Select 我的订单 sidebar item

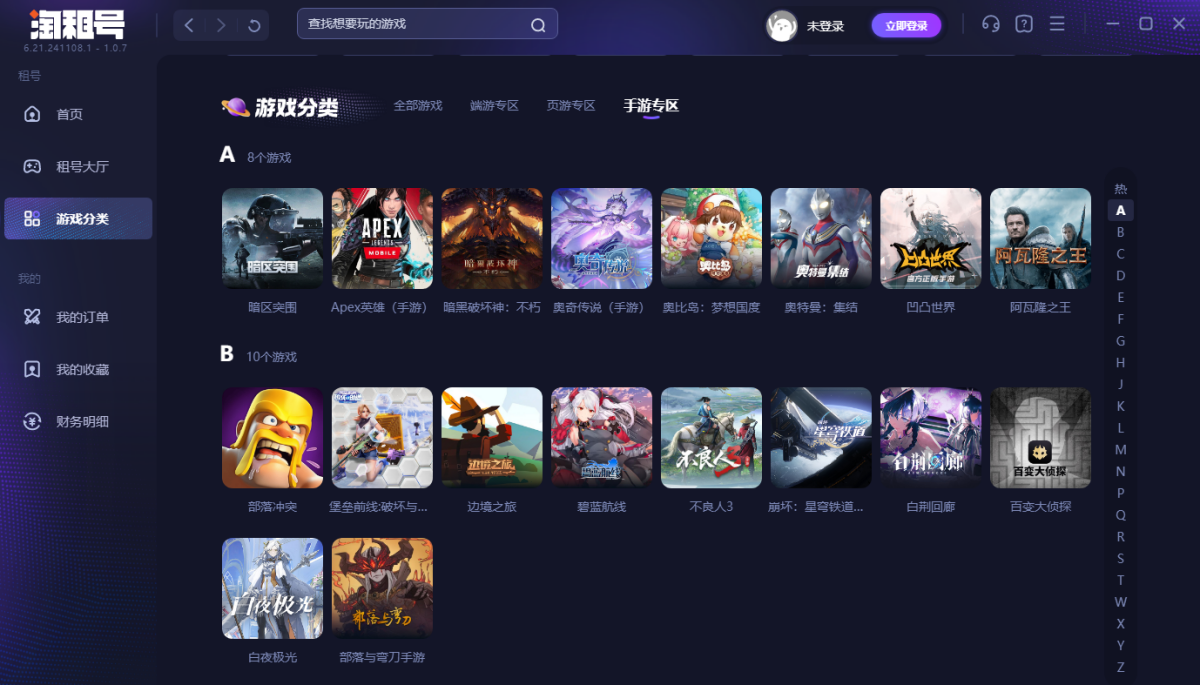(81, 317)
